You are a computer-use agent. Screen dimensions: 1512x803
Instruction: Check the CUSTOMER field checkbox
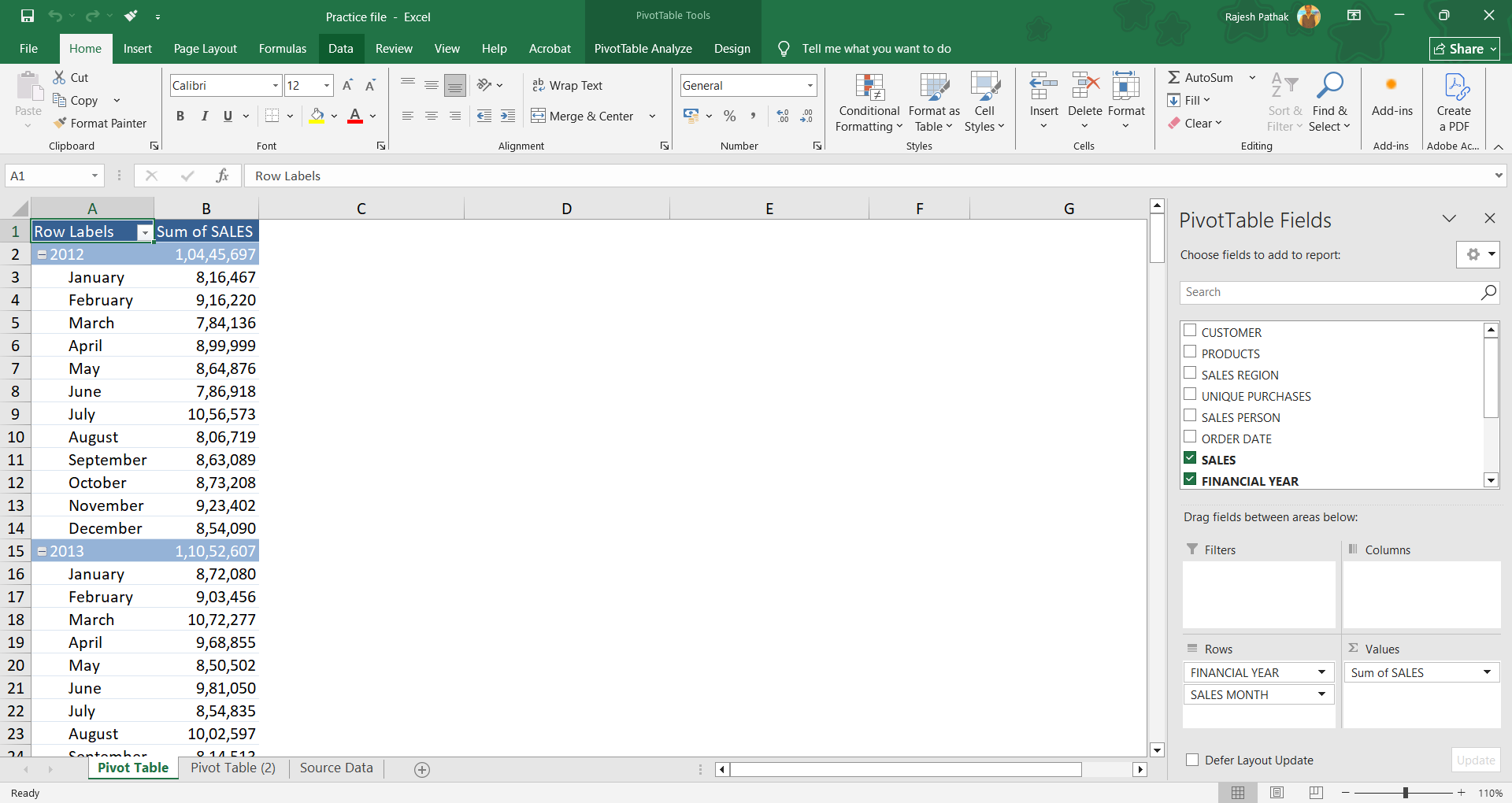[1190, 331]
